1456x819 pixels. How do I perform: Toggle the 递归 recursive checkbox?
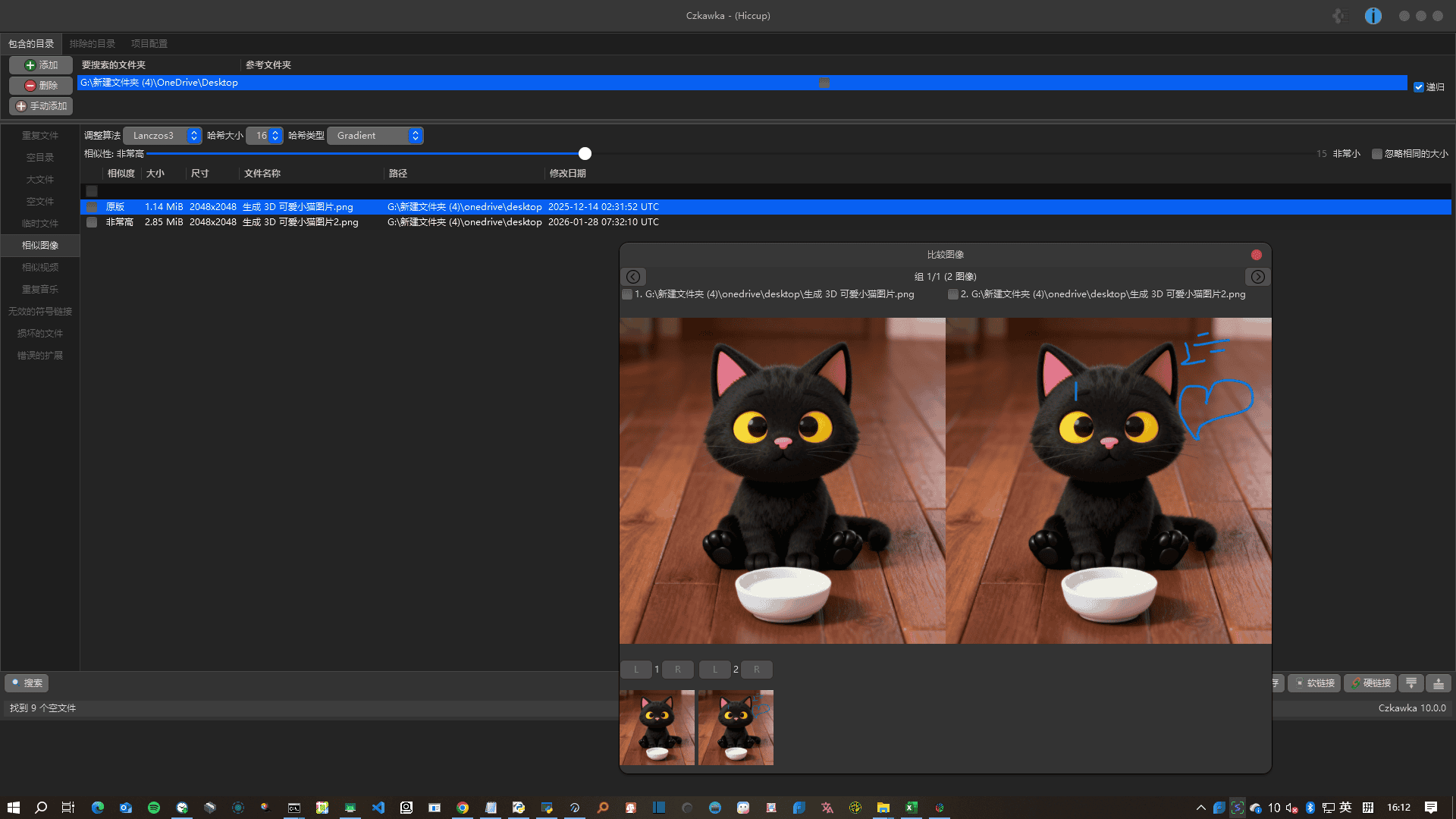(1419, 87)
